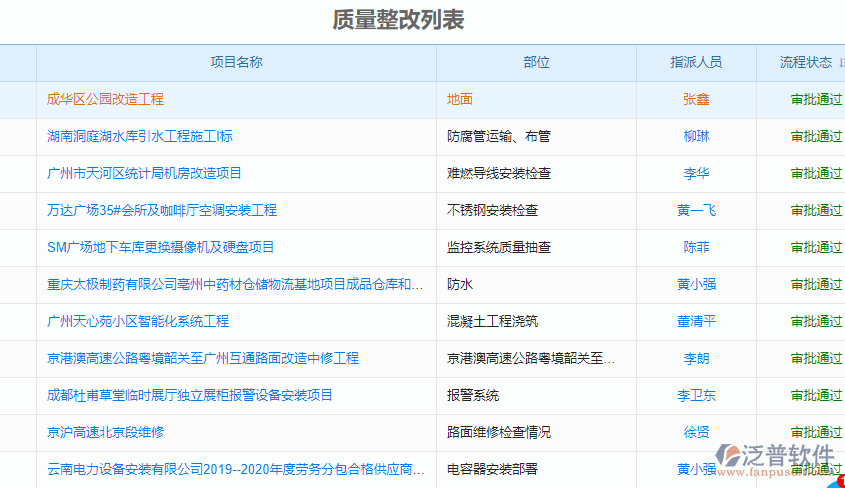The width and height of the screenshot is (845, 488).
Task: Select the 地面 cell in 部位 column
Action: click(x=460, y=99)
